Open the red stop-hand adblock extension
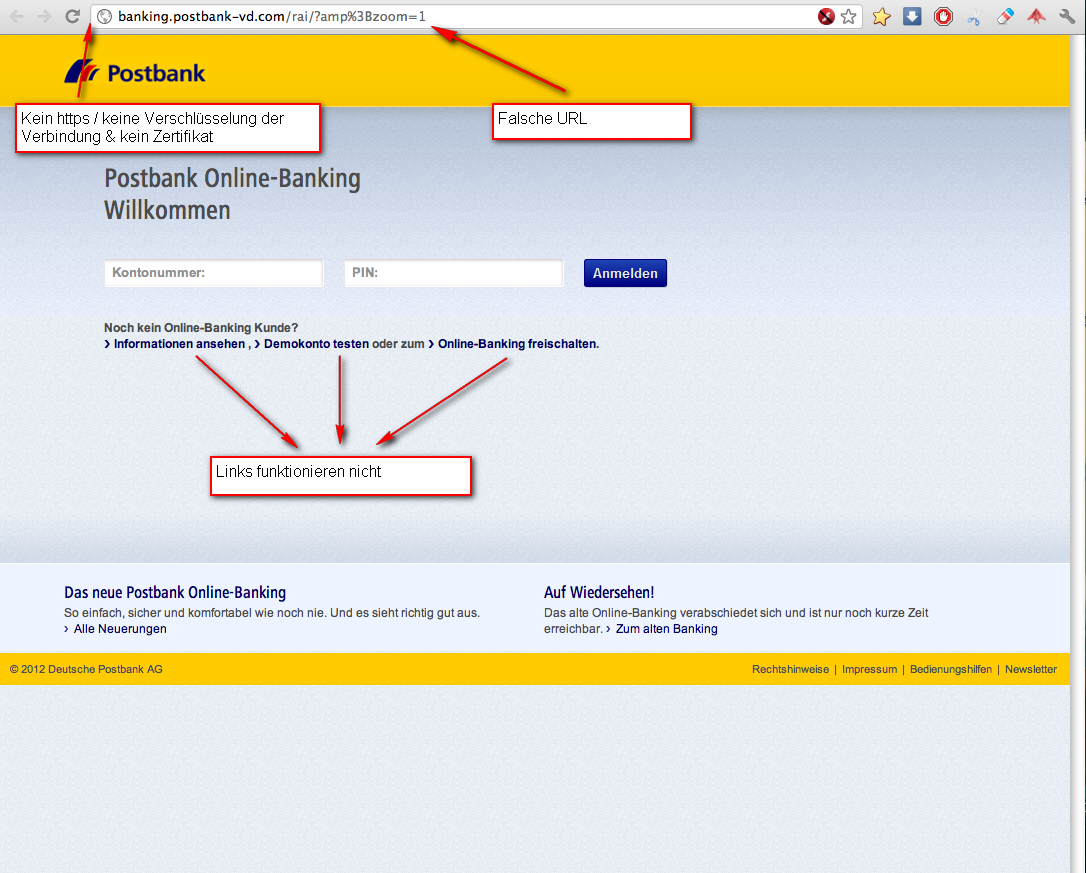Screen dimensions: 1086x873 943,17
